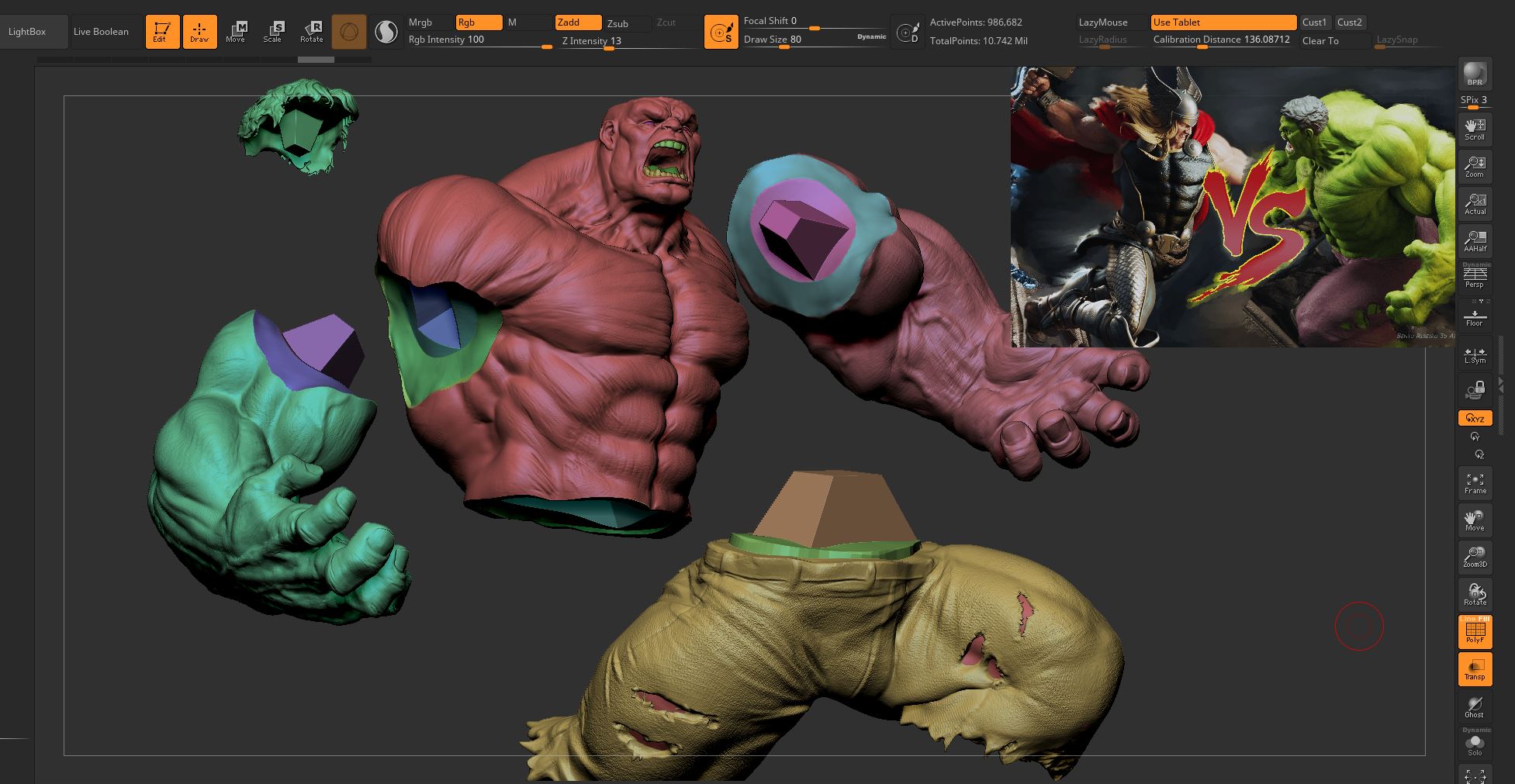Click the Thor vs Hulk reference image
The image size is (1515, 784).
click(x=1233, y=206)
